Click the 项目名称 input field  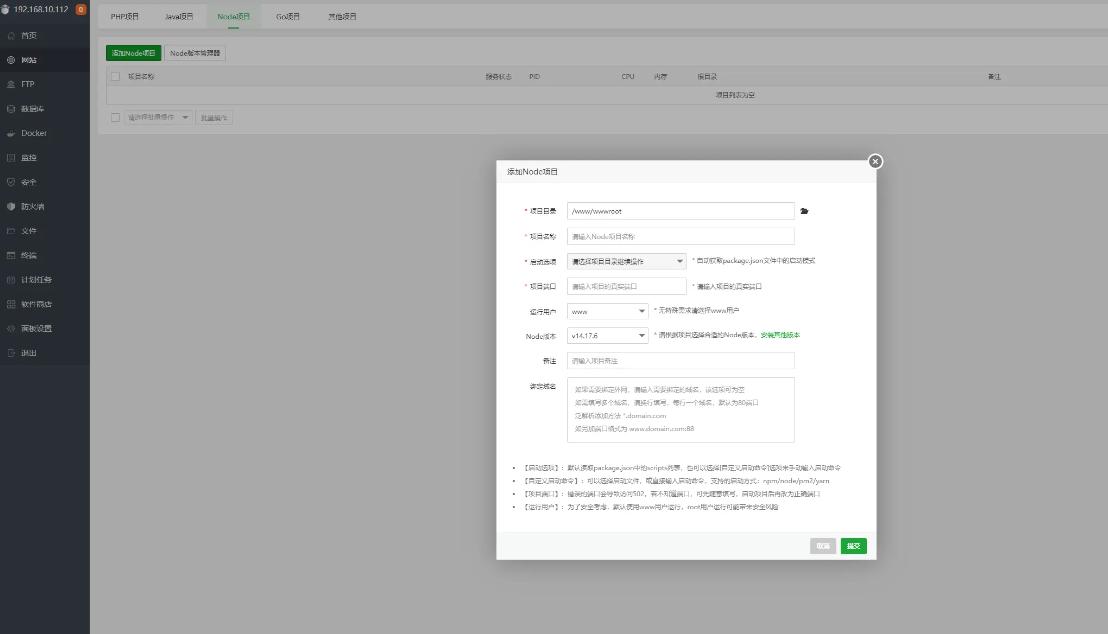(x=680, y=237)
